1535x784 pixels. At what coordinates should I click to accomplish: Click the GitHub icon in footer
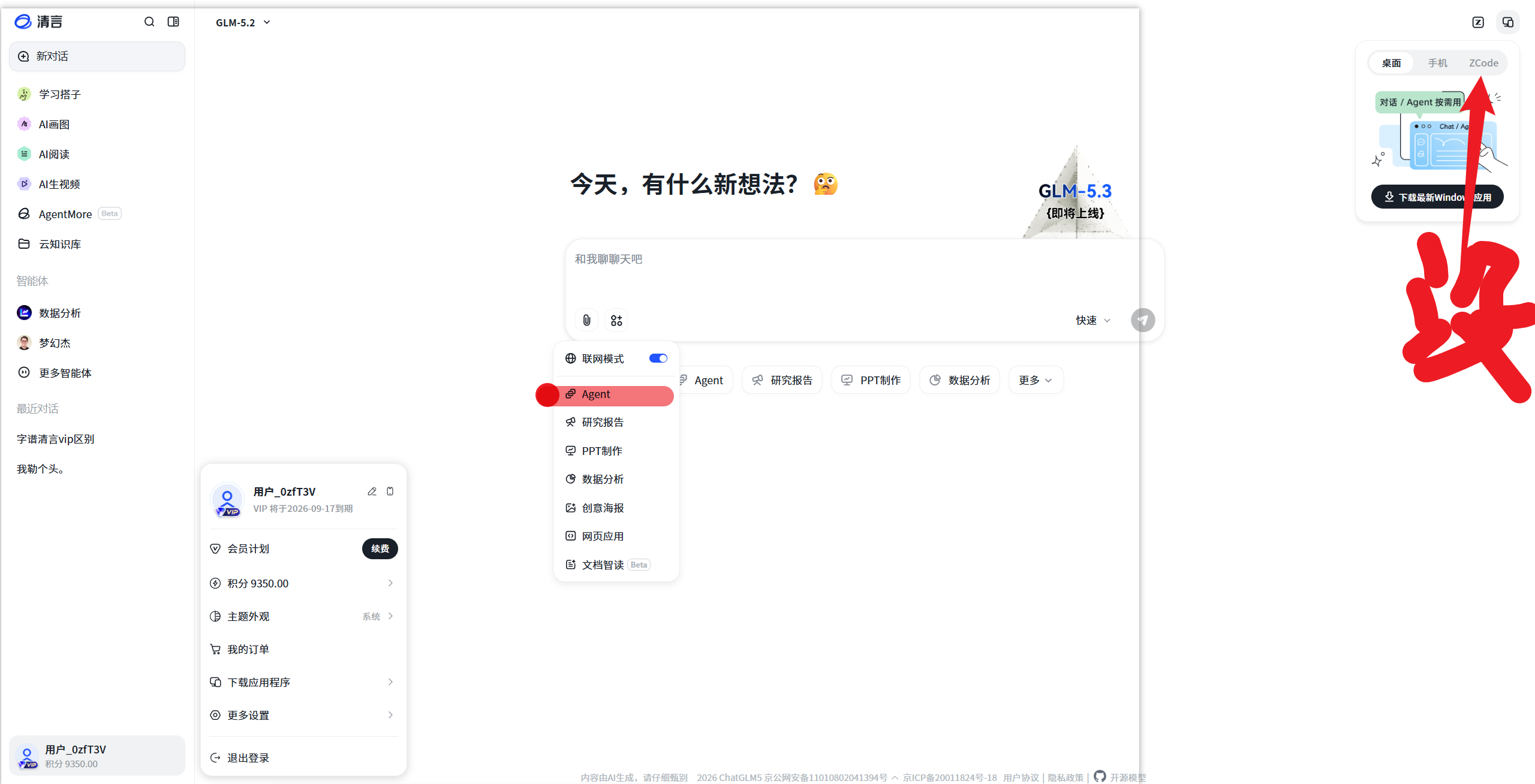point(1100,776)
